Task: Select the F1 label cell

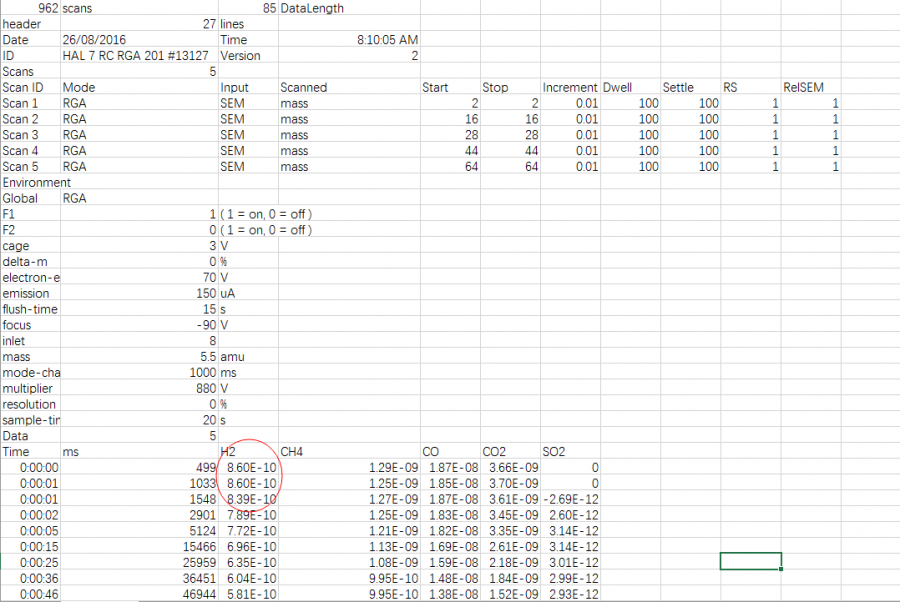Action: 30,214
